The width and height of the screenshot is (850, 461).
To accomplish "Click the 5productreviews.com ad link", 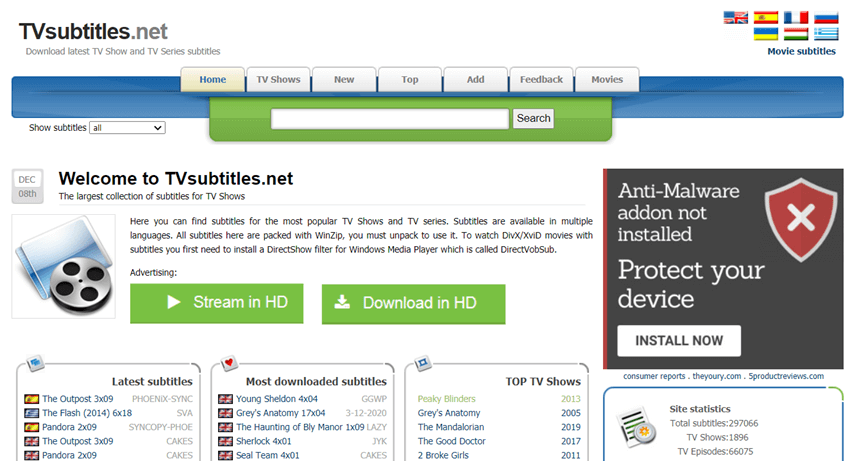I will [786, 376].
